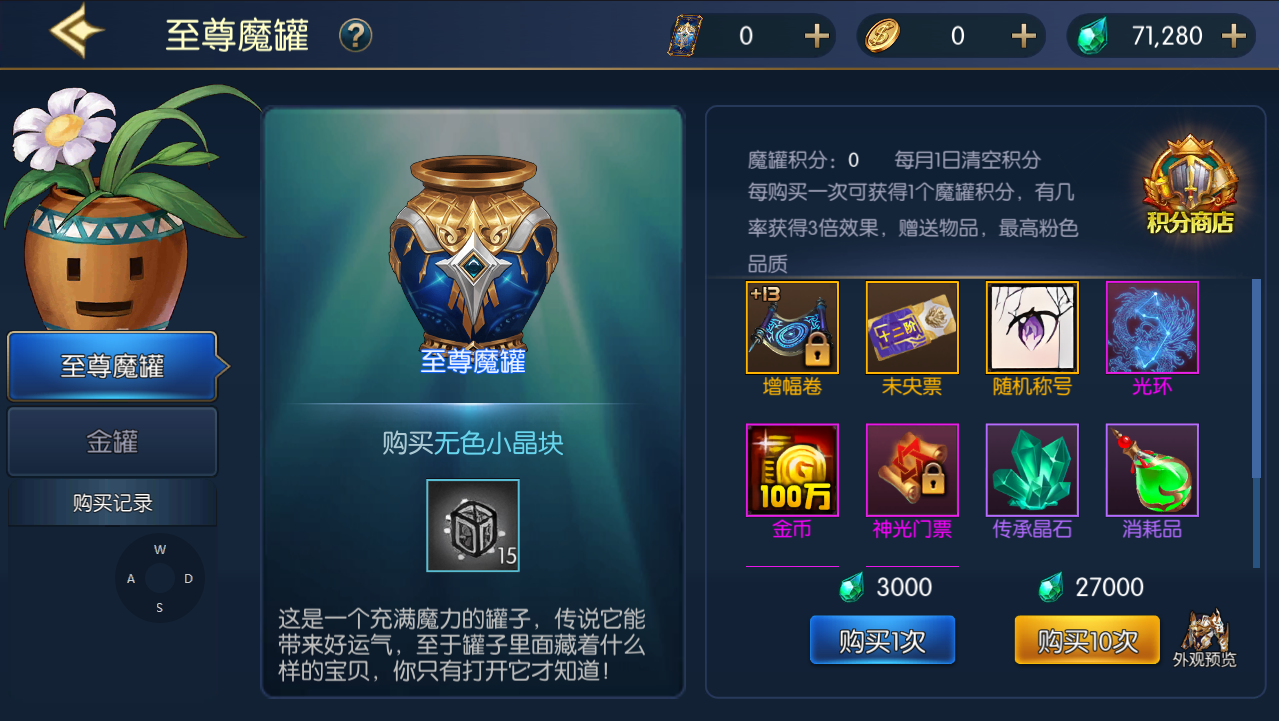This screenshot has width=1279, height=721.
Task: Switch to the 至尊魔罐 tab
Action: point(112,366)
